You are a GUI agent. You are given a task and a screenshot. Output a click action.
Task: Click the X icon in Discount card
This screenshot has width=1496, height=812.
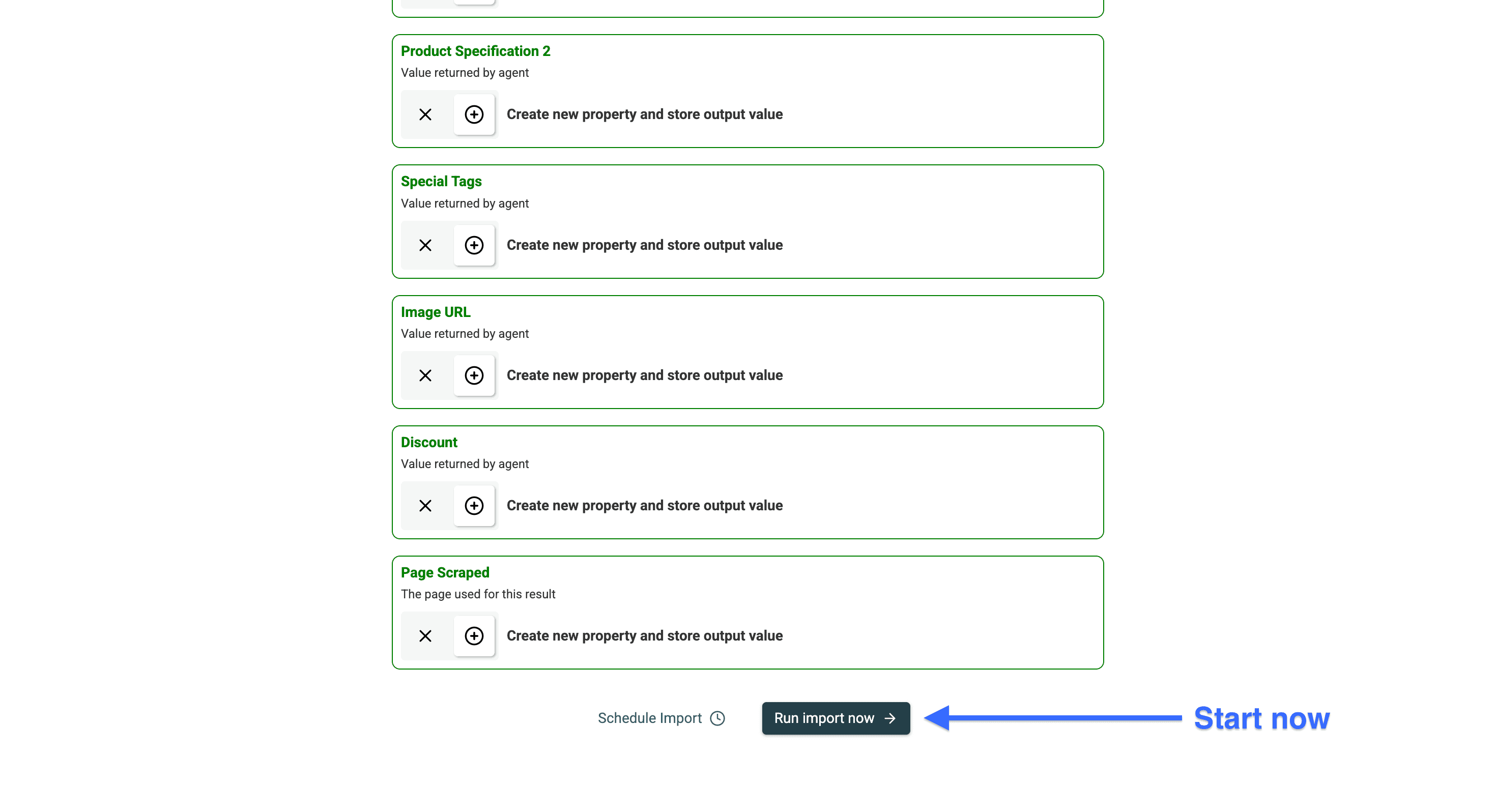click(425, 505)
